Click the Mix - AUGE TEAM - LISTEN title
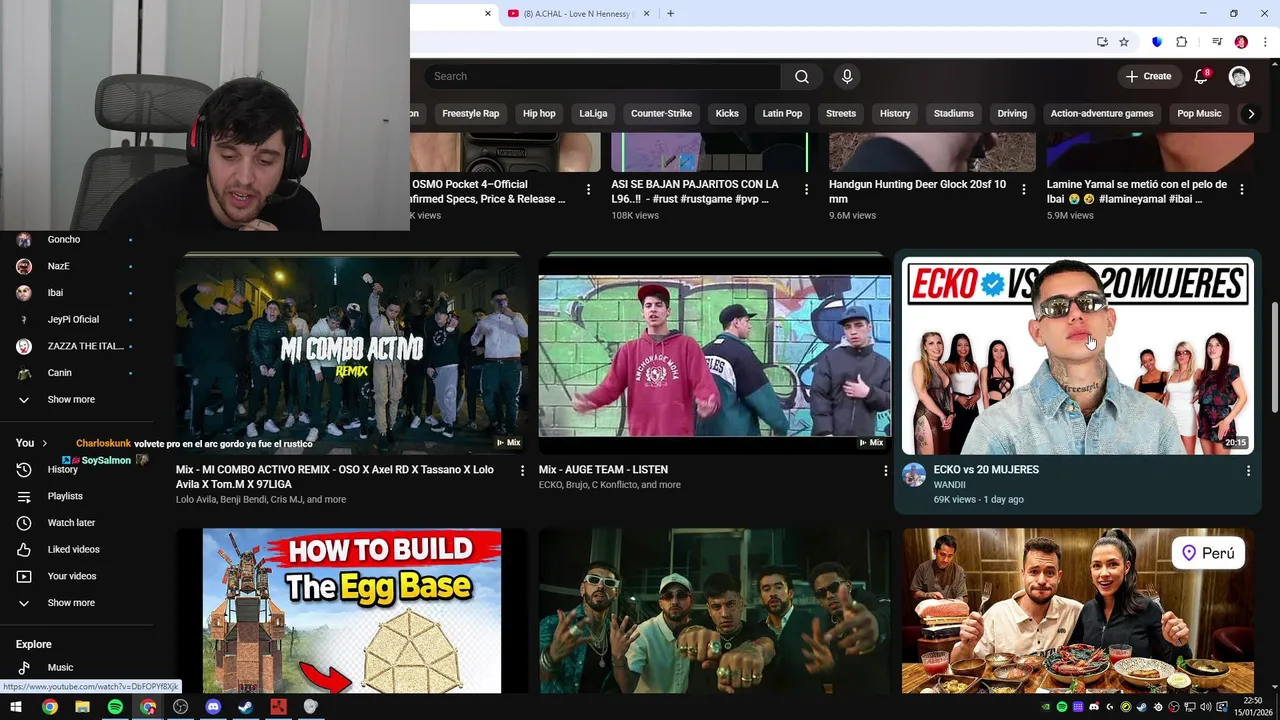This screenshot has width=1280, height=720. (603, 470)
